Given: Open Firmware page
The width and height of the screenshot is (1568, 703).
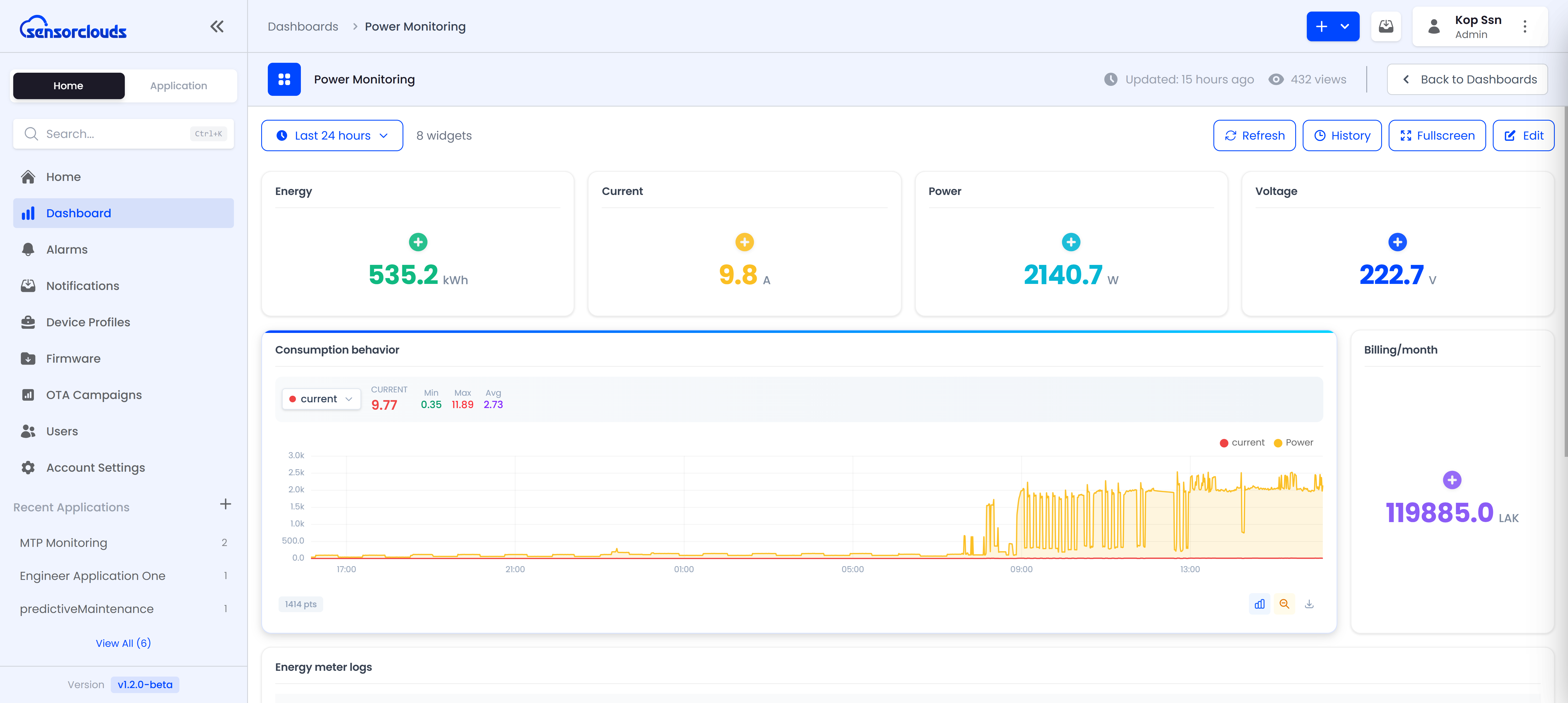Looking at the screenshot, I should pyautogui.click(x=123, y=358).
